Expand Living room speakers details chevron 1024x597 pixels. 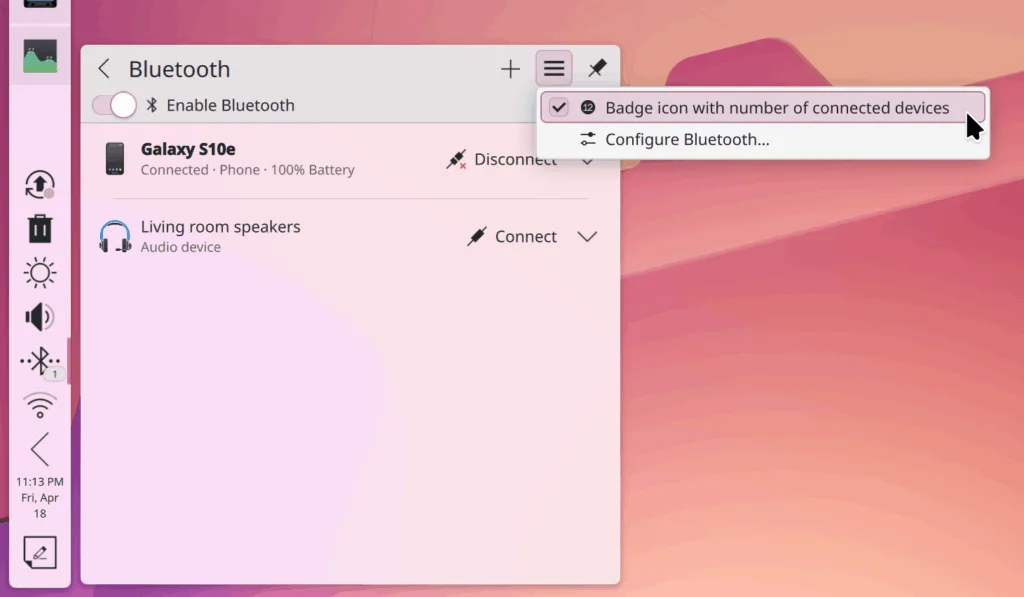pyautogui.click(x=587, y=237)
